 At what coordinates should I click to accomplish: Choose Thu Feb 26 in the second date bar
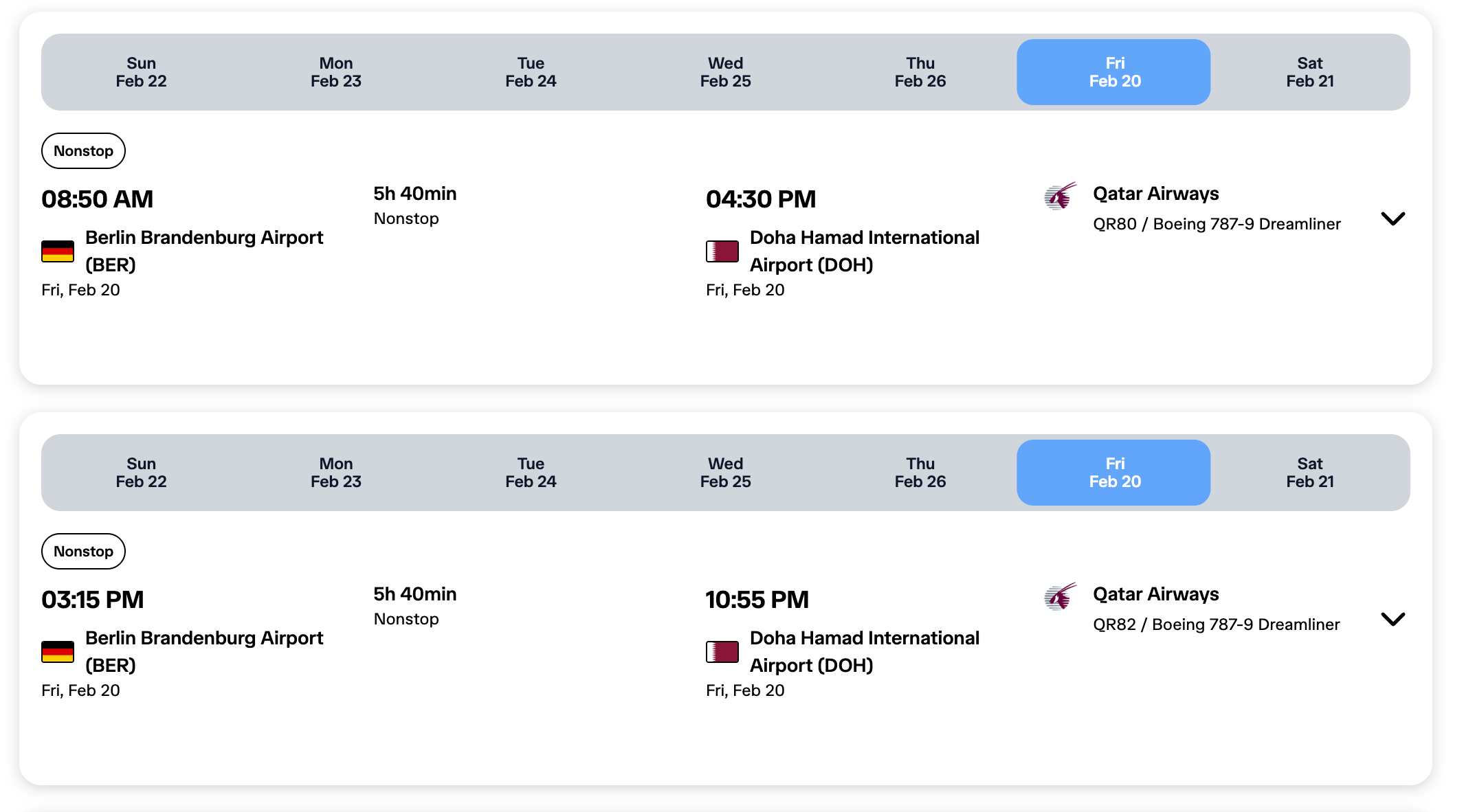tap(920, 473)
